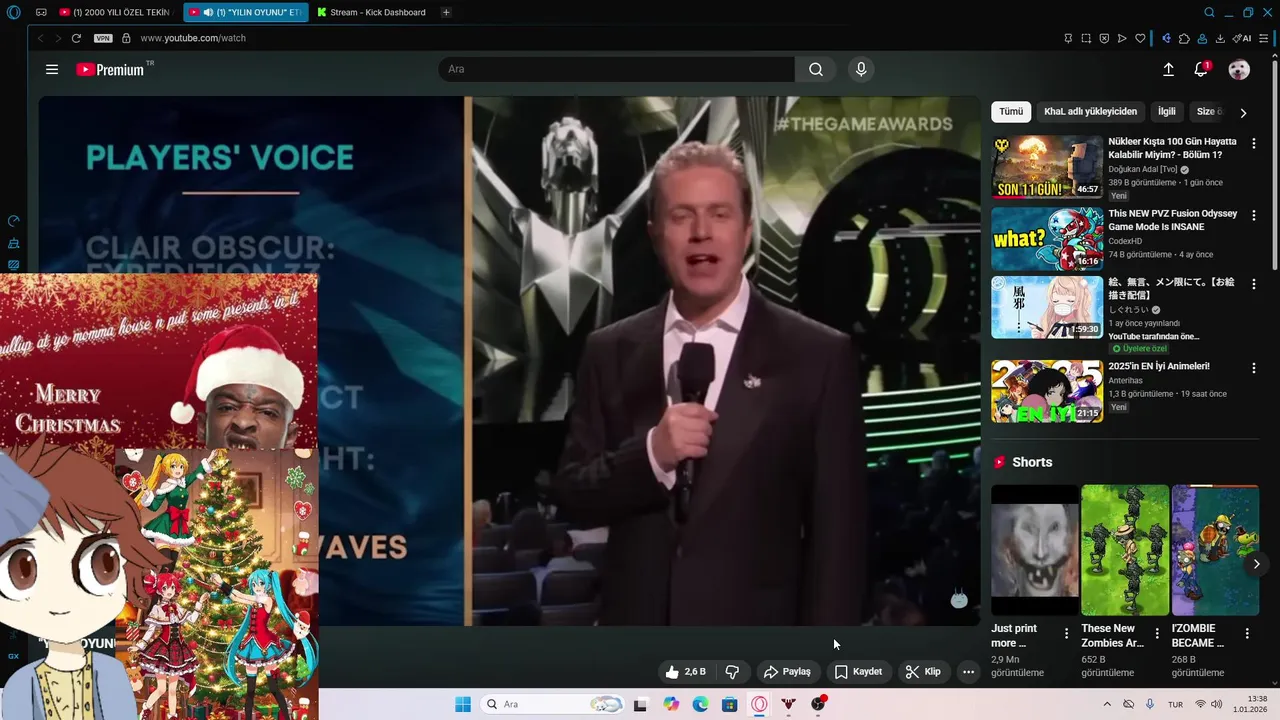The height and width of the screenshot is (720, 1280).
Task: Open the downloads arrow icon
Action: 1220,38
